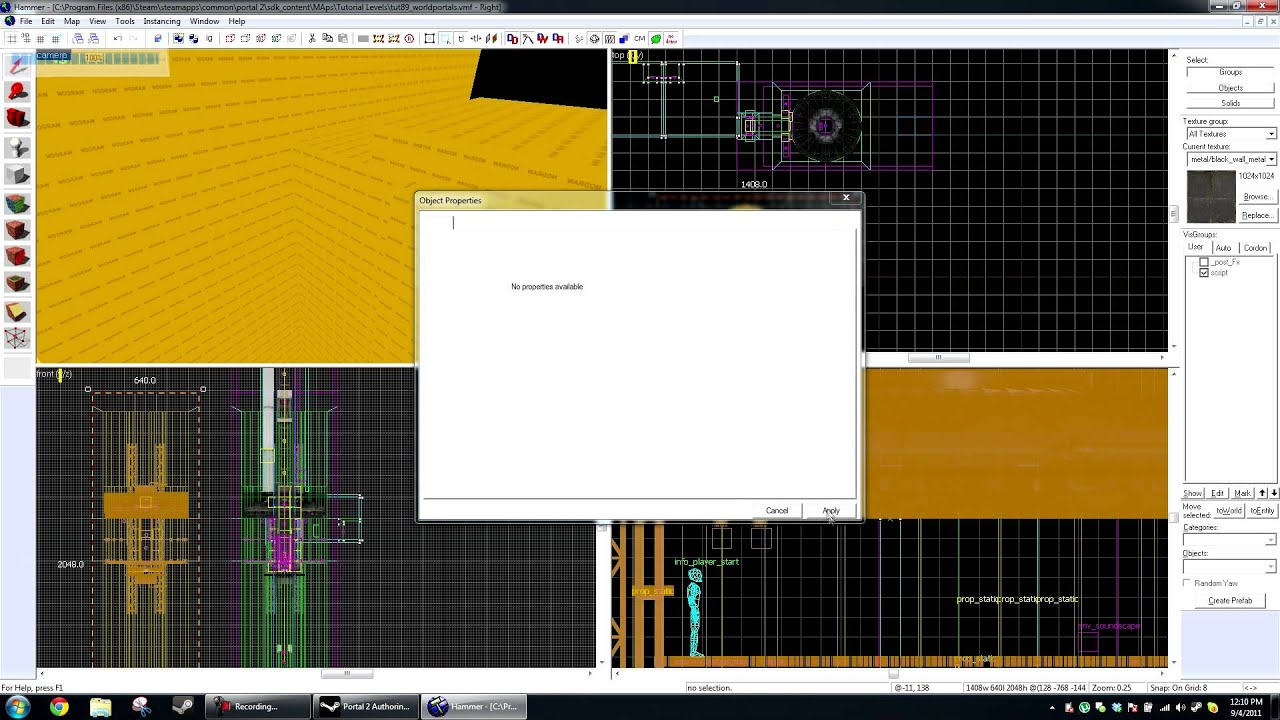Screen dimensions: 1280x720
Task: Click Apply in Object Properties dialog
Action: pyautogui.click(x=831, y=511)
